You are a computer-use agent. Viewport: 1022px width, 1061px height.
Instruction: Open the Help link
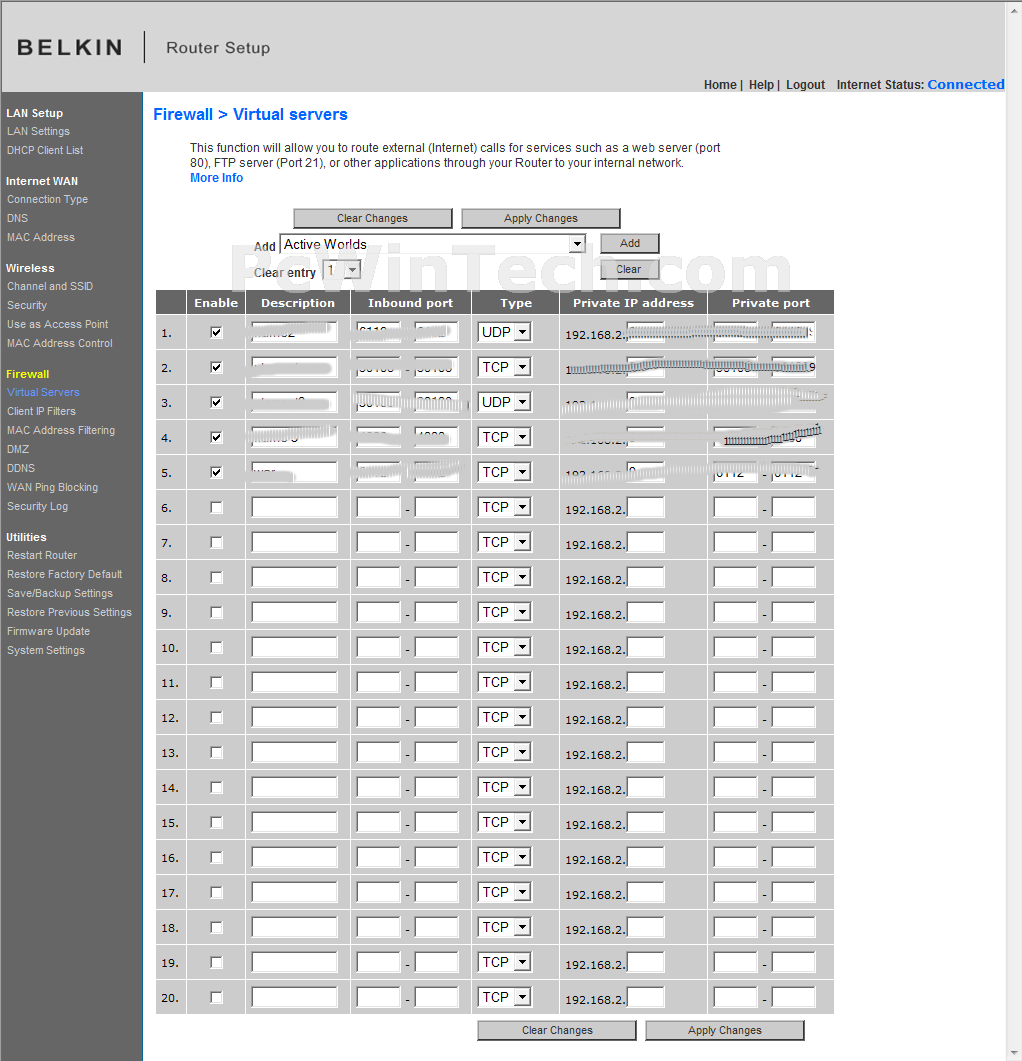[761, 85]
